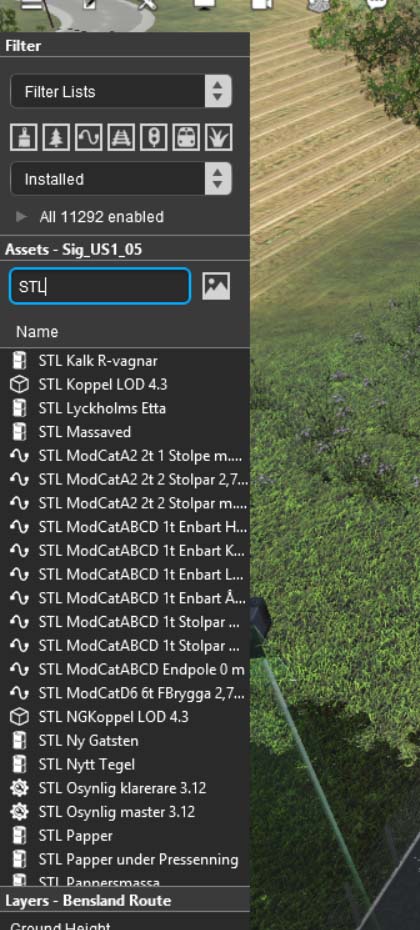Select the ground texture brush filter icon
This screenshot has height=930, width=420.
pyautogui.click(x=24, y=138)
